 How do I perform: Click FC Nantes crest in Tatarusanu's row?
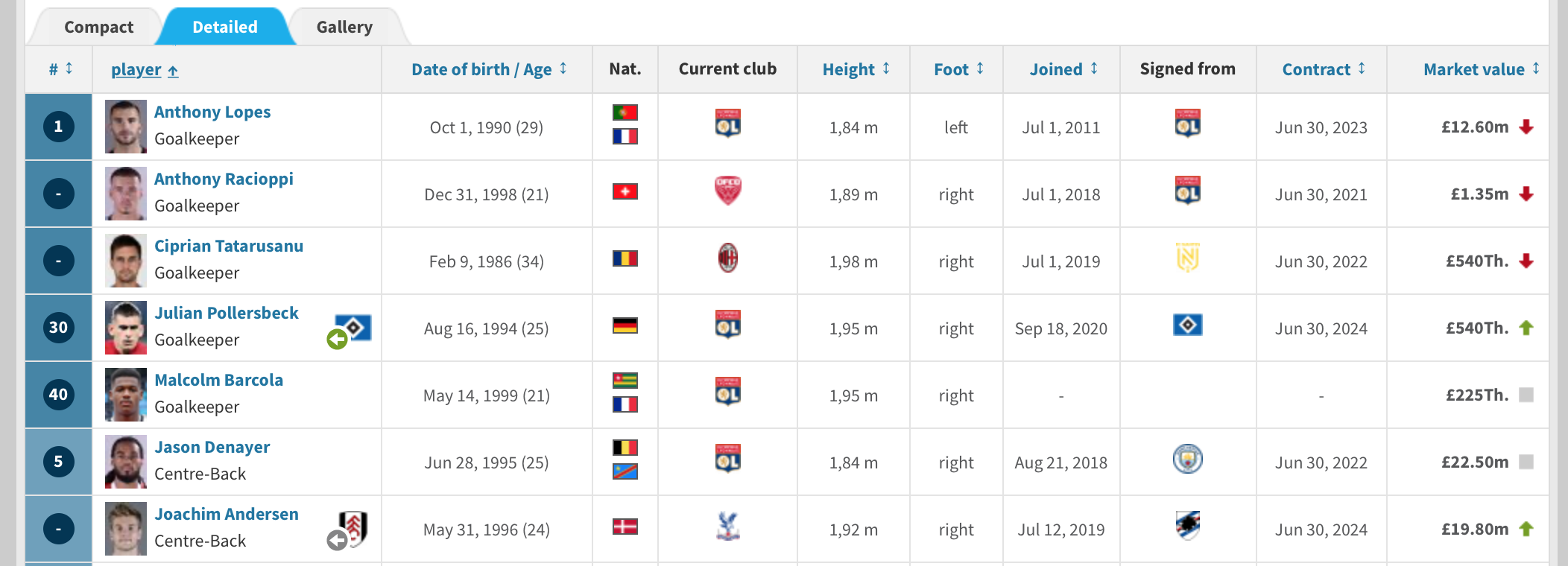[1187, 258]
